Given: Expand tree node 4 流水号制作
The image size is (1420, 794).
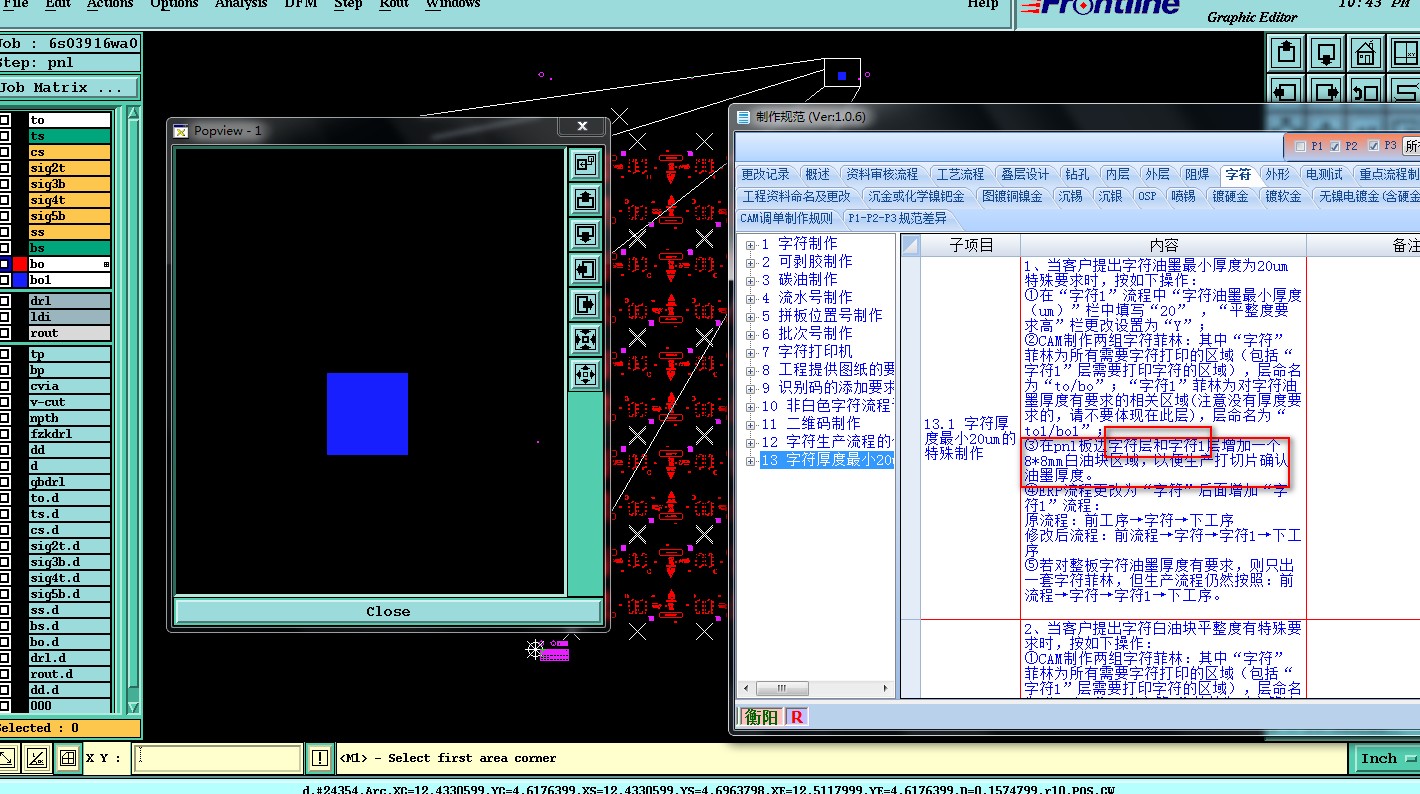Looking at the screenshot, I should (x=751, y=298).
